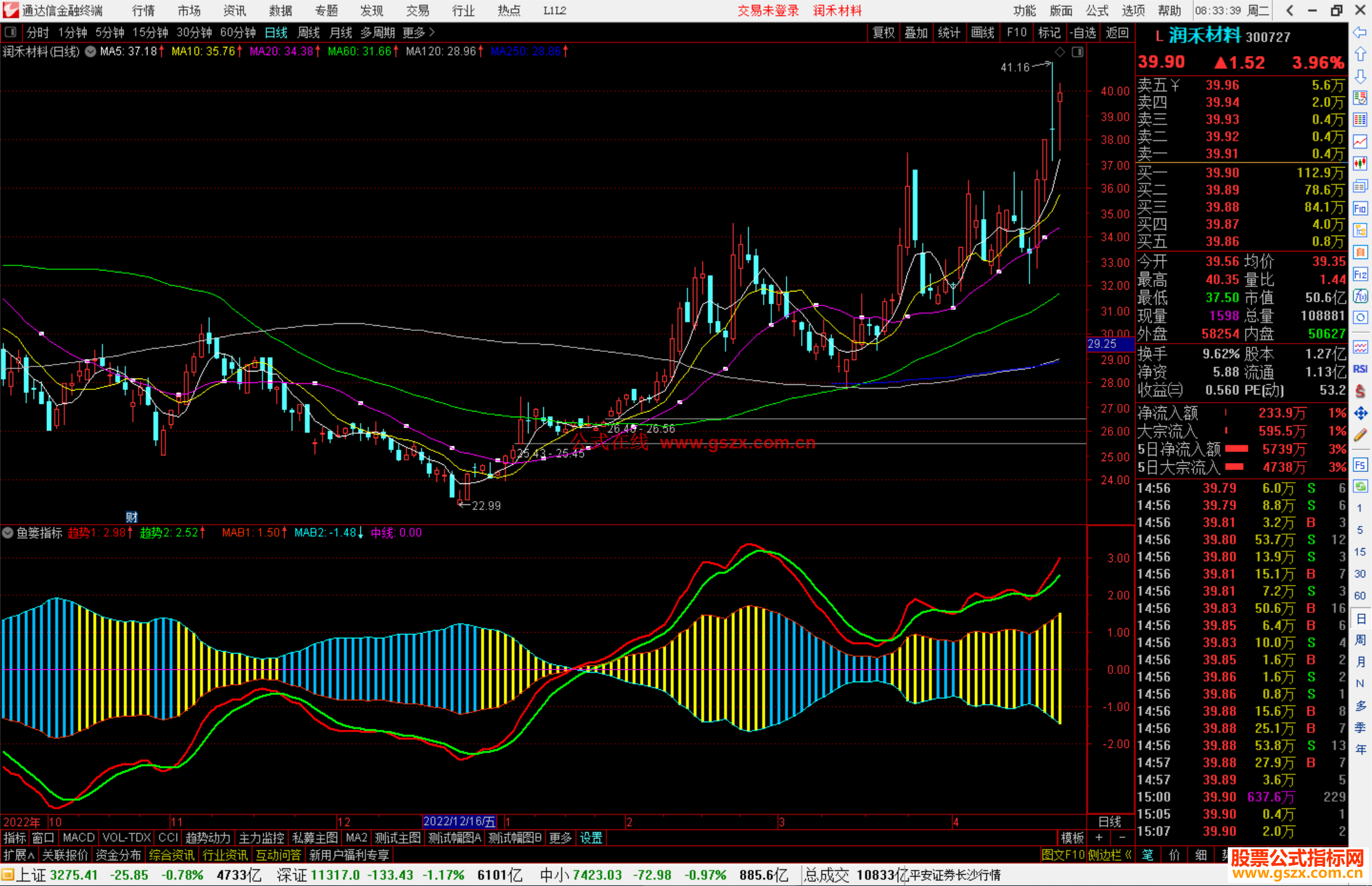Viewport: 1372px width, 886px height.
Task: Toggle the panel layout icon left of 分时
Action: [10, 32]
